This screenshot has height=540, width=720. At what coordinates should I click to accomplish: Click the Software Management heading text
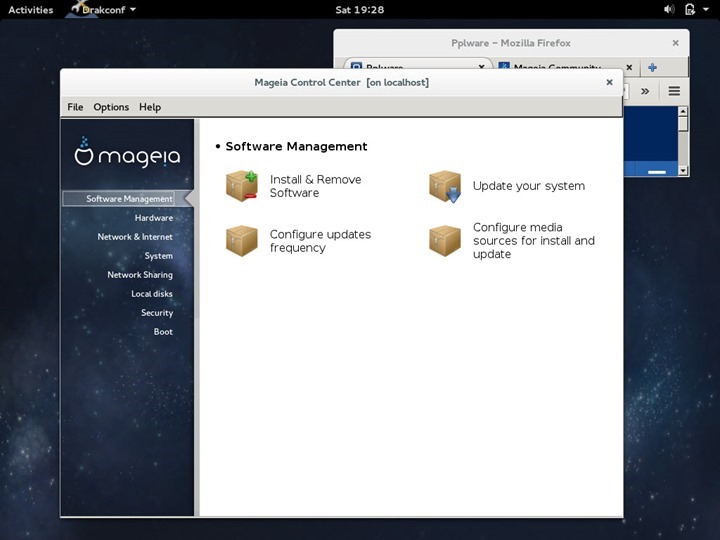296,146
